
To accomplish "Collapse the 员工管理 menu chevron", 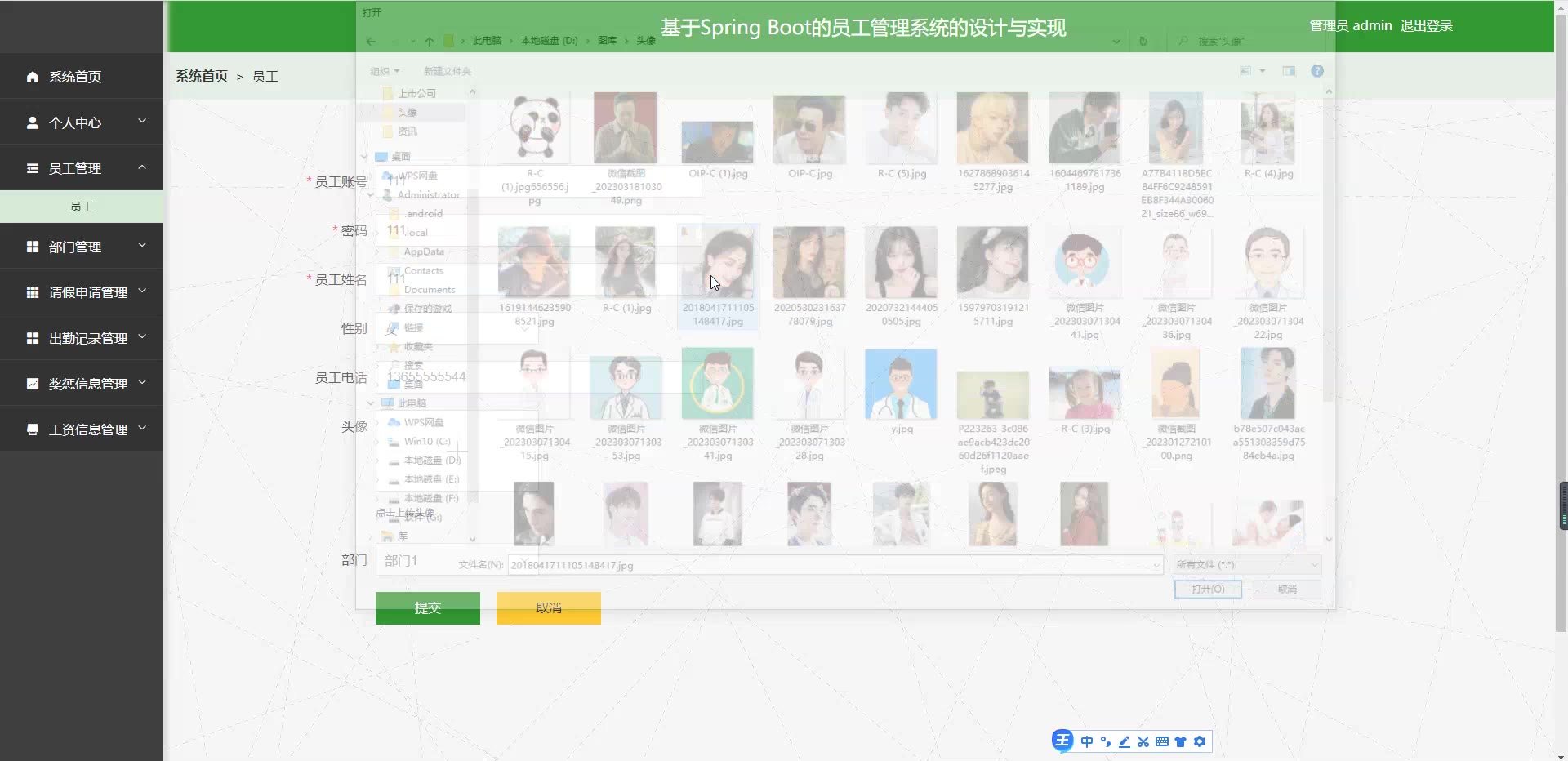I will click(x=142, y=167).
